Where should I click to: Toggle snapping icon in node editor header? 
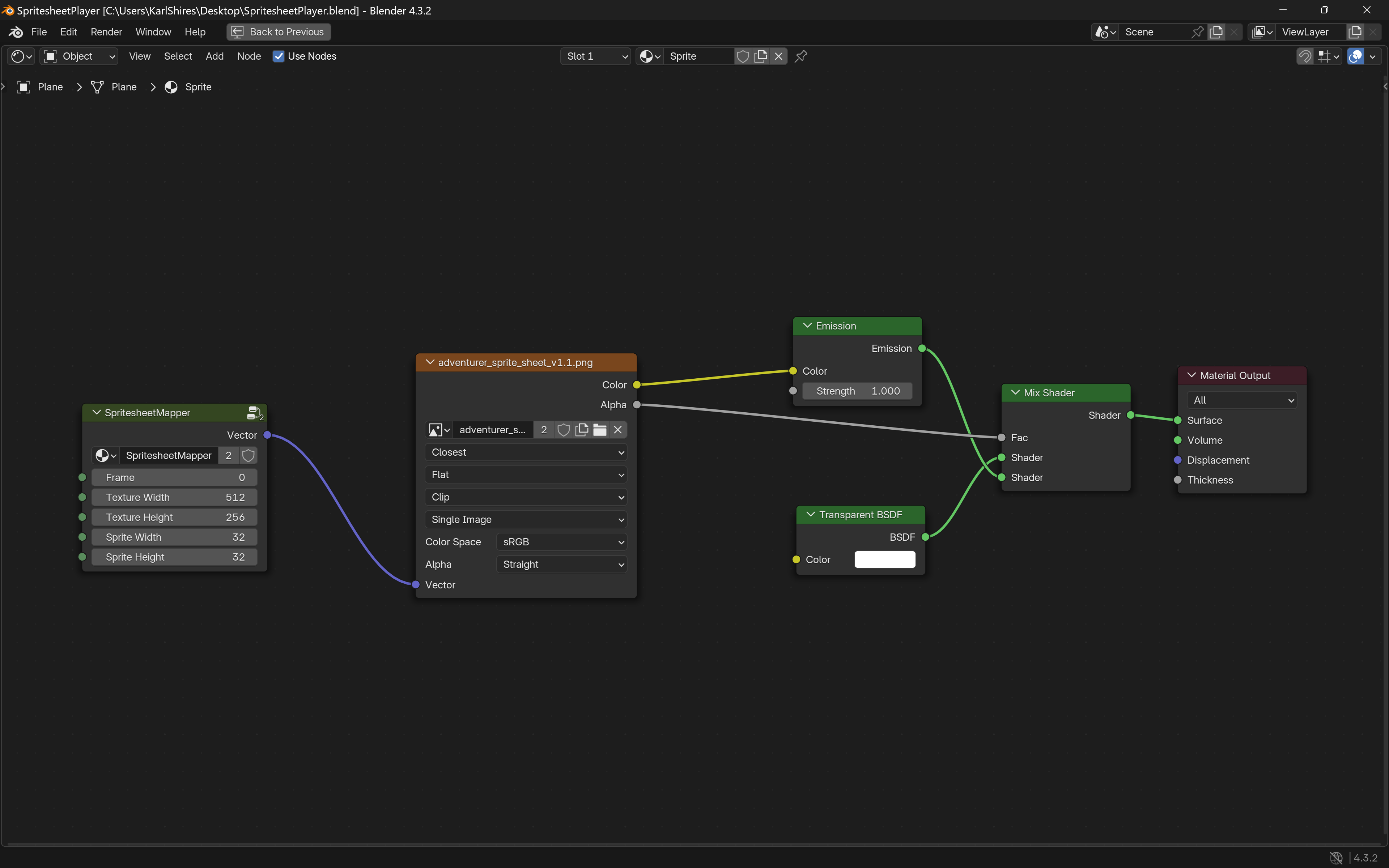[x=1305, y=56]
